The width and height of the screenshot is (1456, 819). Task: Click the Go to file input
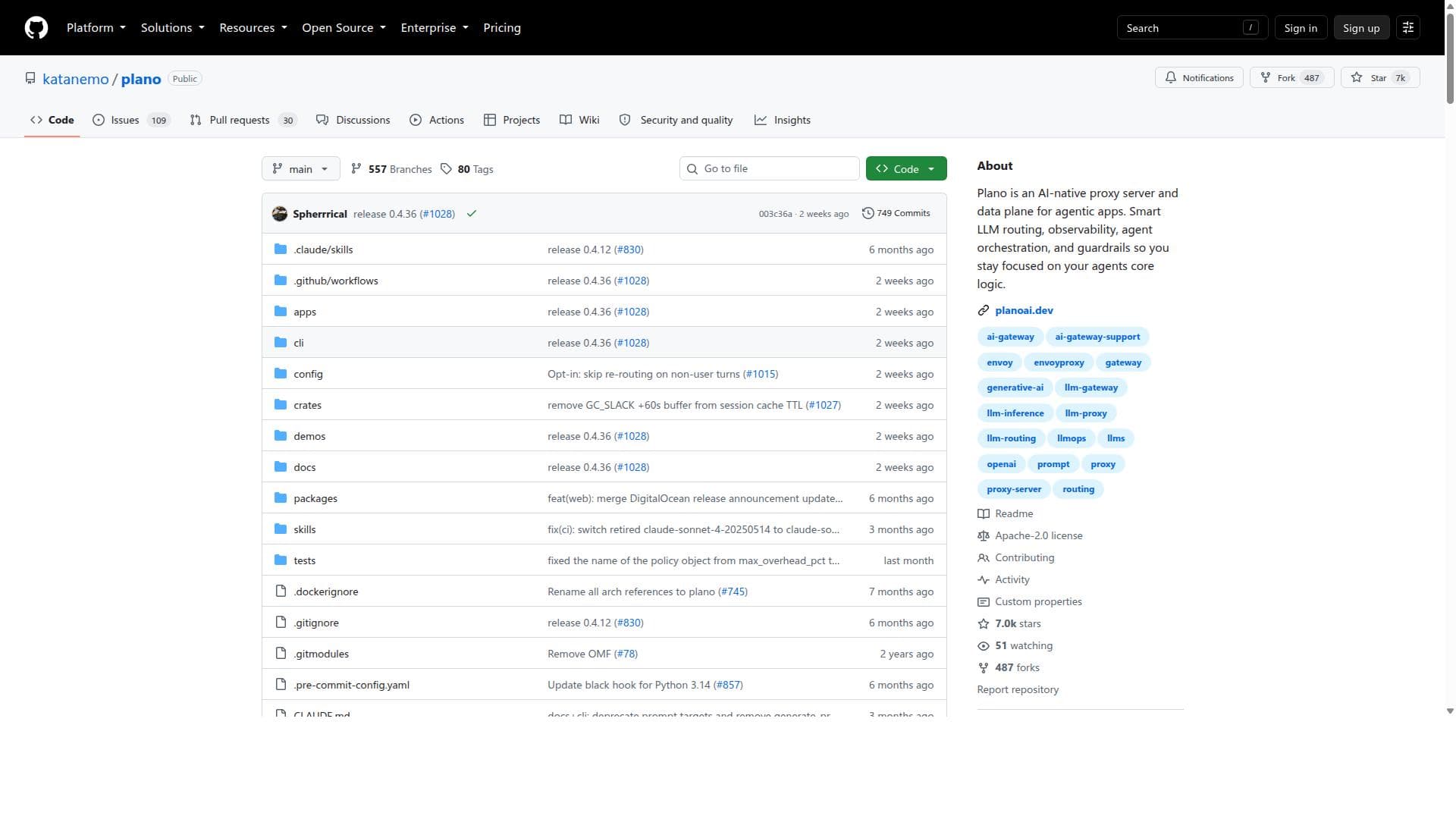point(770,169)
